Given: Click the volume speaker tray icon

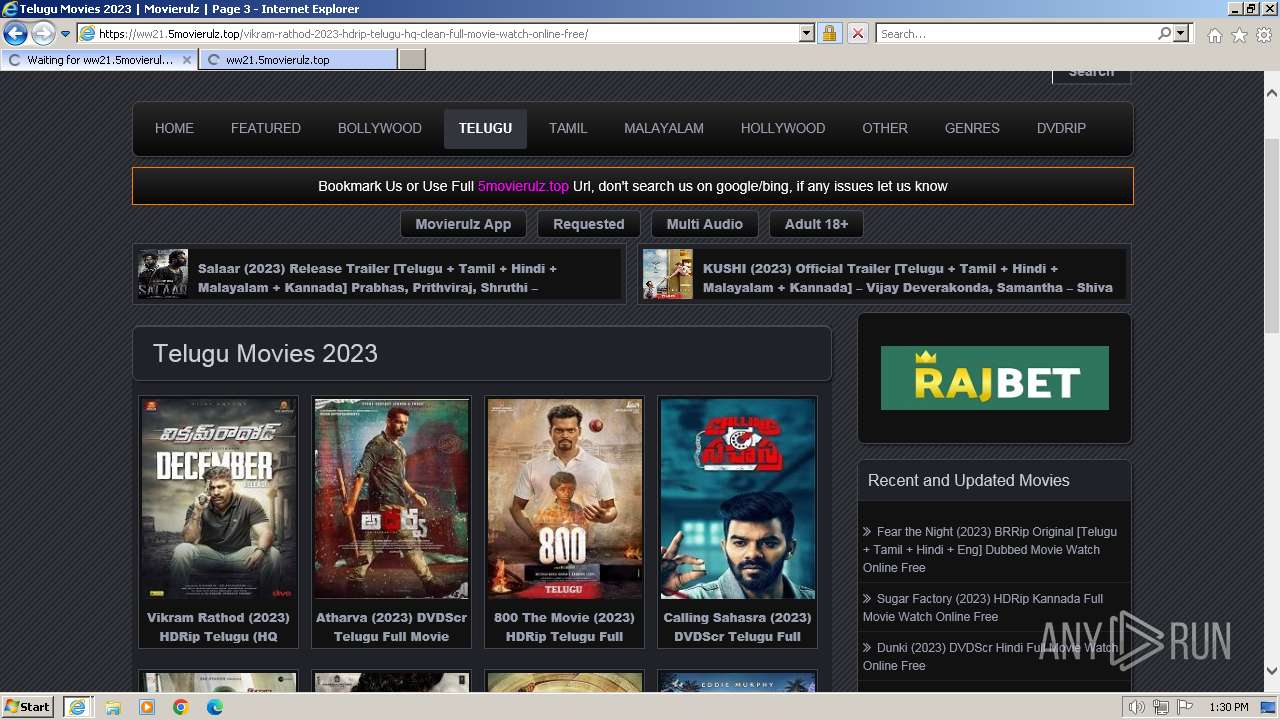Looking at the screenshot, I should pyautogui.click(x=1136, y=707).
